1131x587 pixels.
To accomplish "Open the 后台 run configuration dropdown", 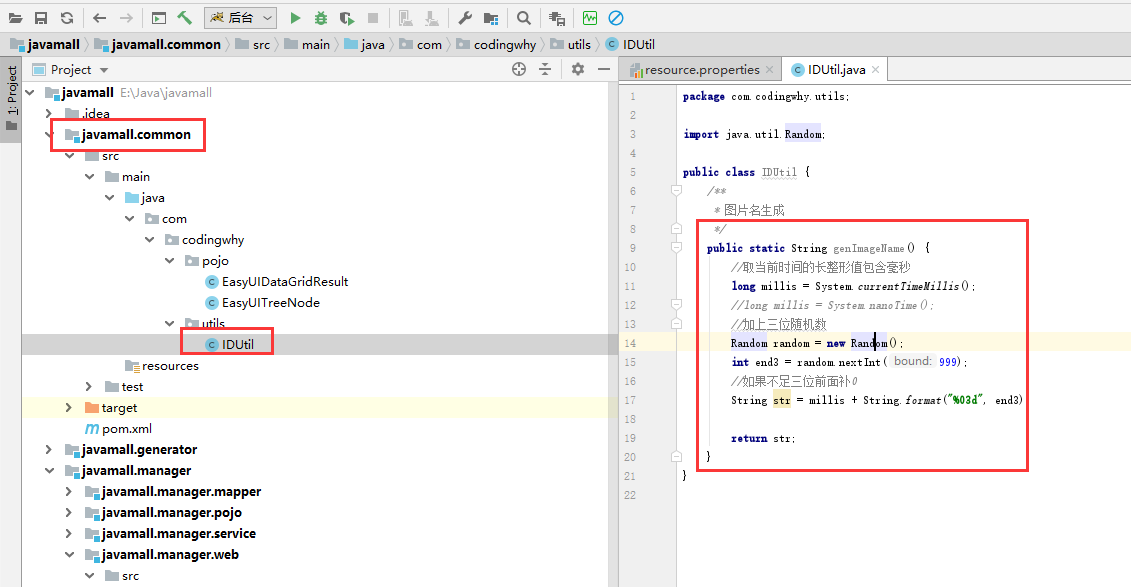I will click(x=240, y=18).
